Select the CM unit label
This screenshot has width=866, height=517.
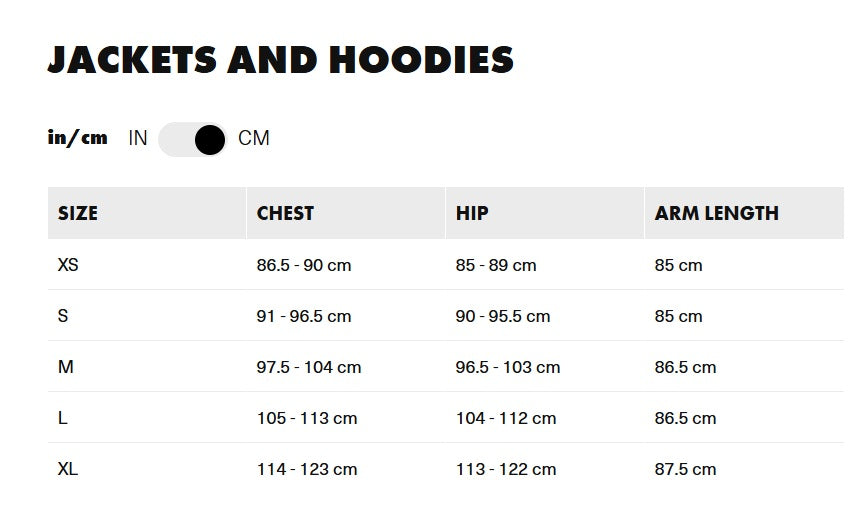[x=254, y=139]
